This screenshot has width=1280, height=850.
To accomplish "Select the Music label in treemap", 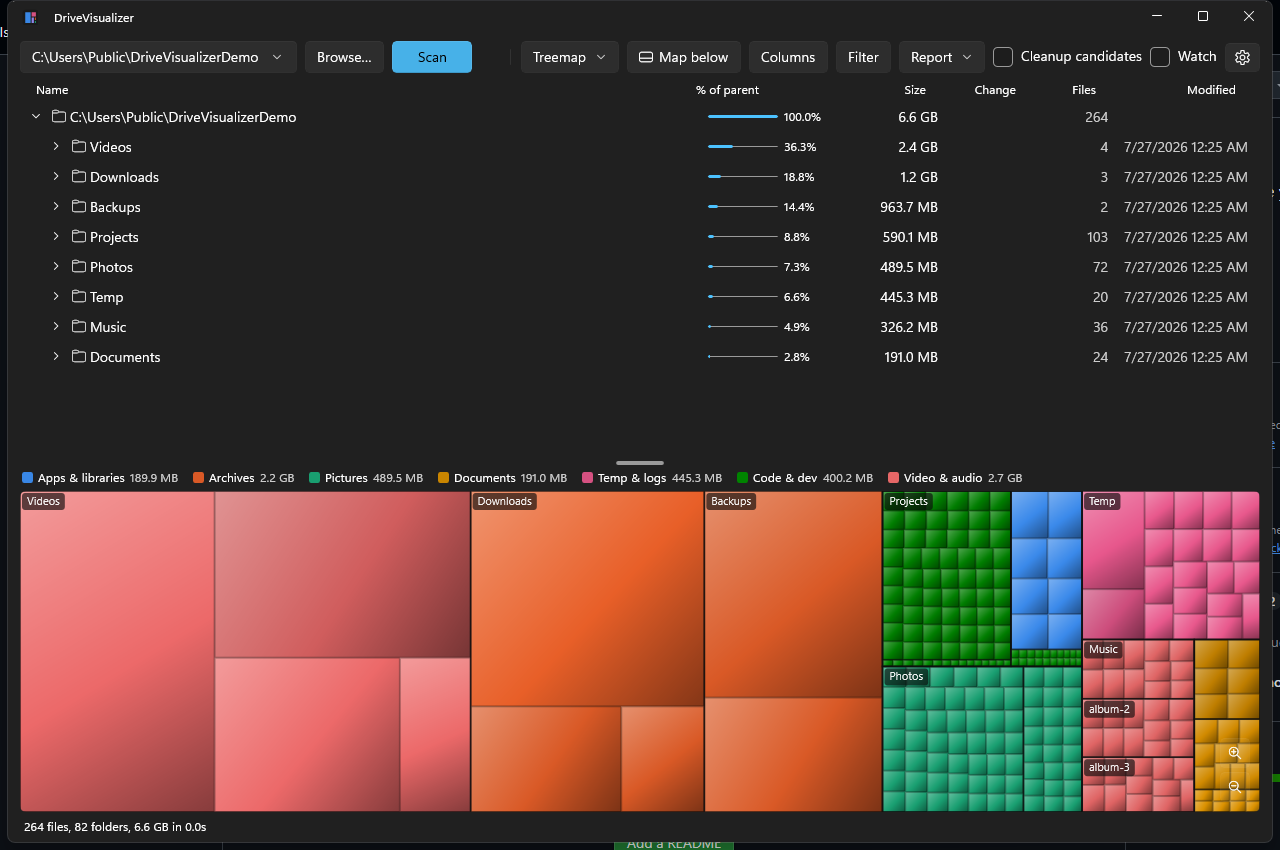I will (1103, 649).
